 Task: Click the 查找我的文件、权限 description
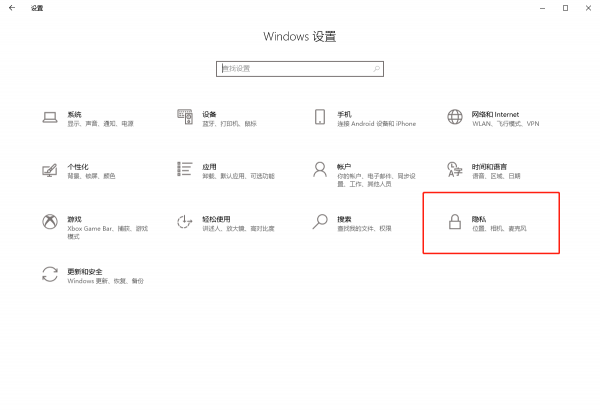coord(364,229)
